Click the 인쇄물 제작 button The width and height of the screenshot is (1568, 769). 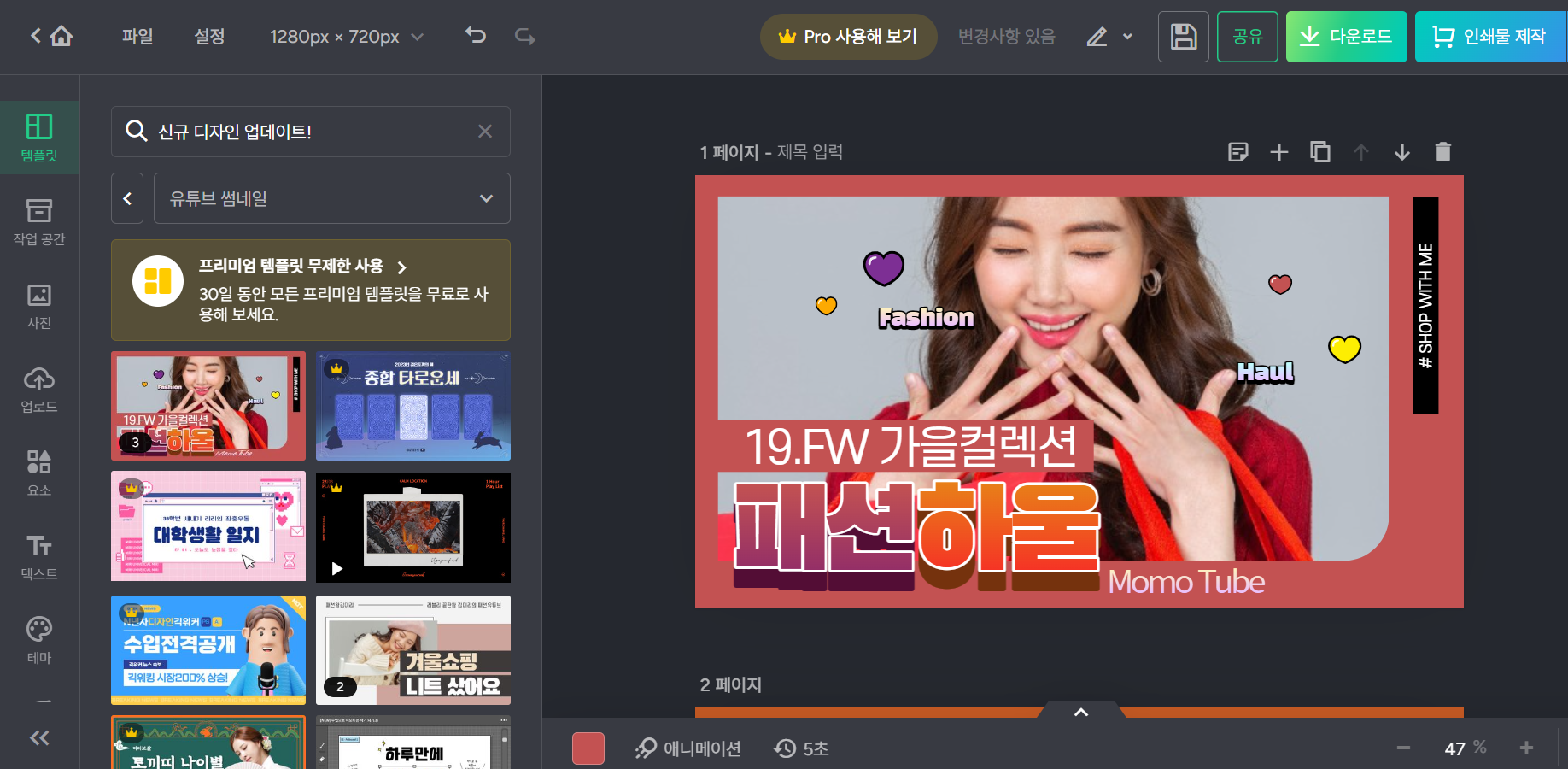click(x=1491, y=37)
